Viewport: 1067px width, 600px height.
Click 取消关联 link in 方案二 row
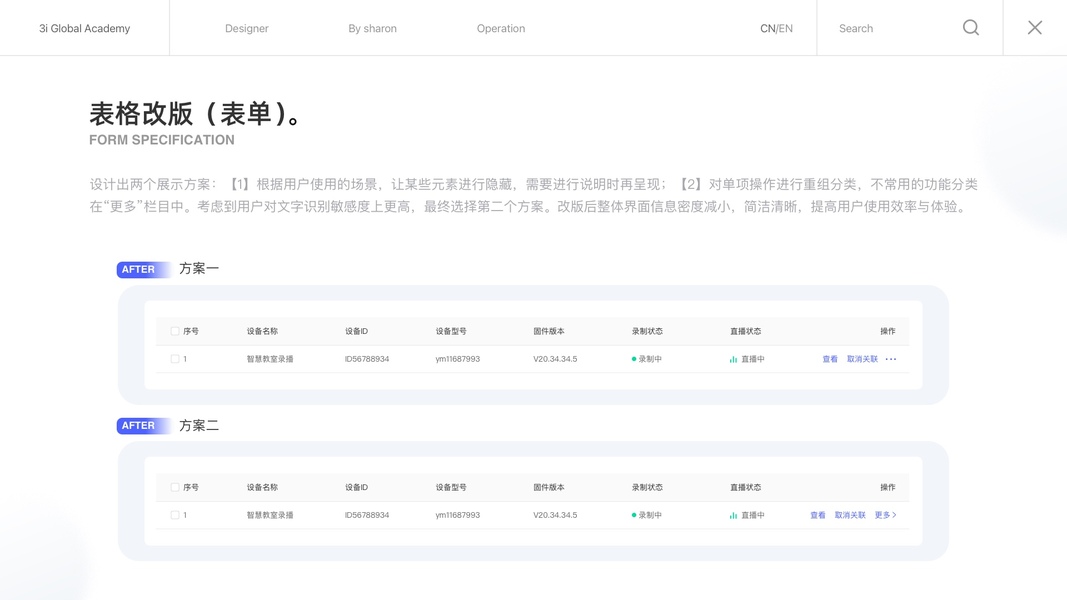click(x=850, y=515)
